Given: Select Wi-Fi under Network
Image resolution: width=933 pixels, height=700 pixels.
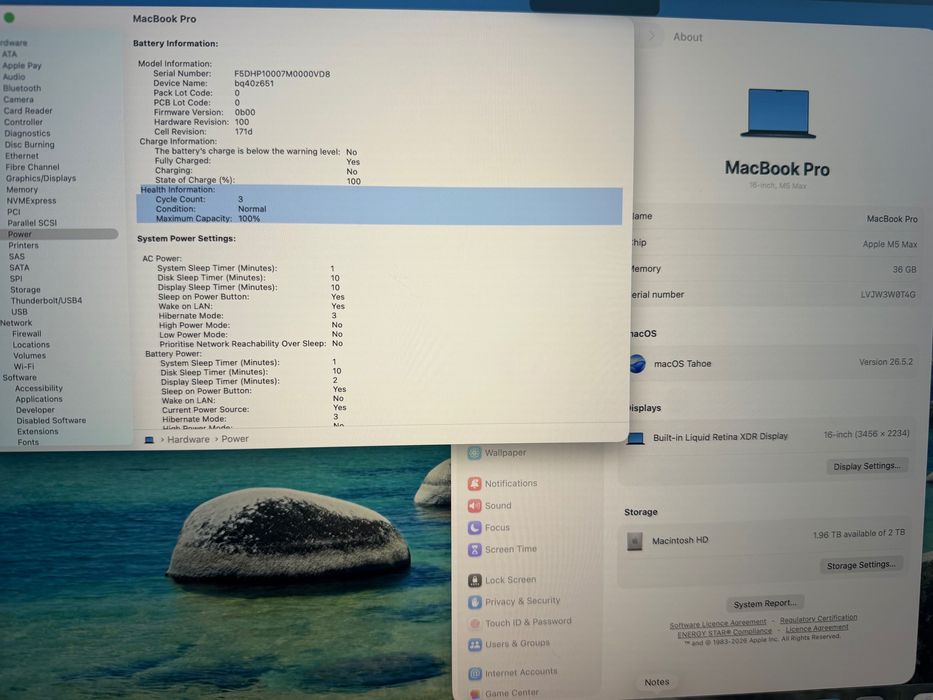Looking at the screenshot, I should [24, 367].
